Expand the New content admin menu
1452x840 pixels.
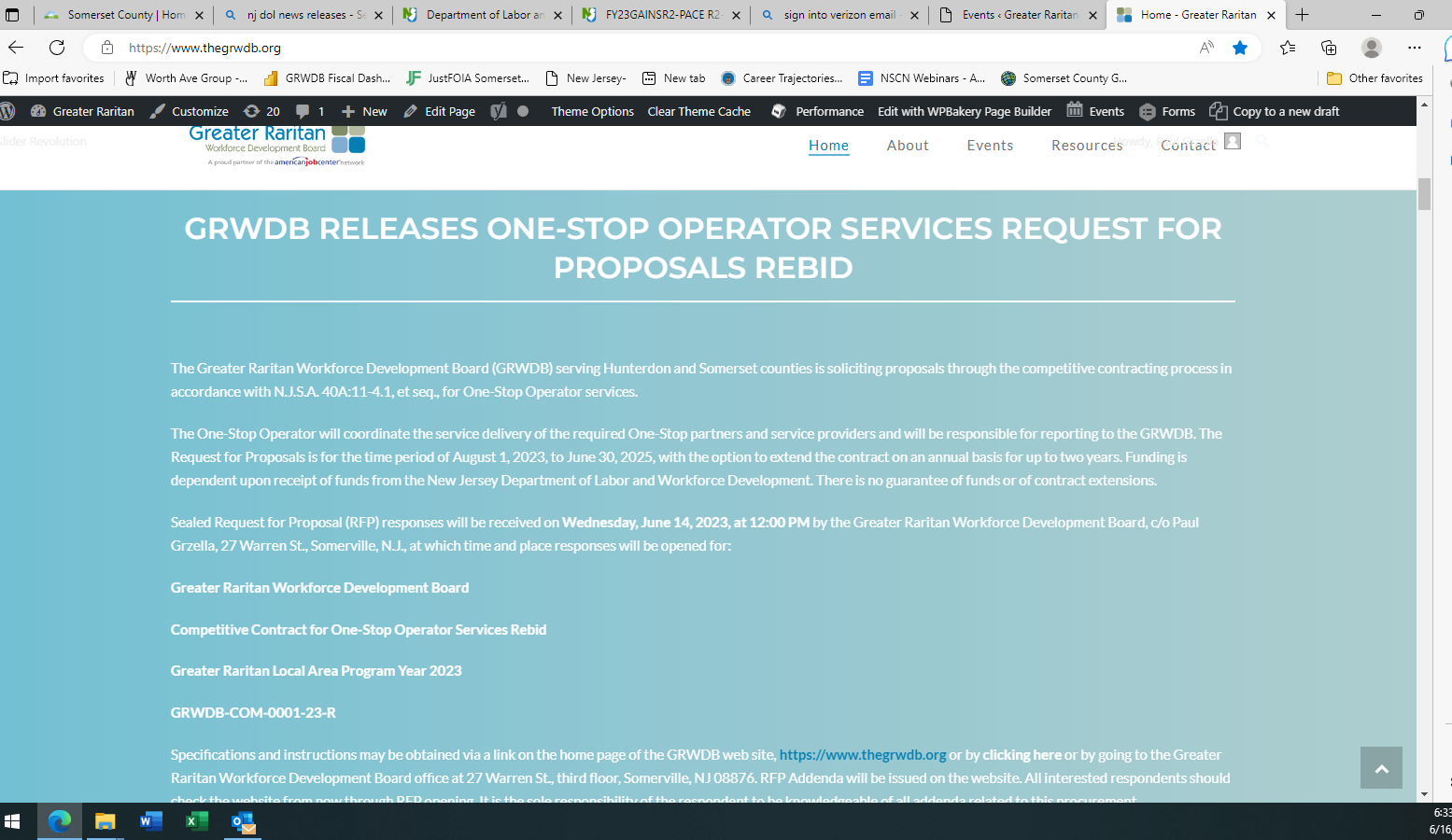364,111
